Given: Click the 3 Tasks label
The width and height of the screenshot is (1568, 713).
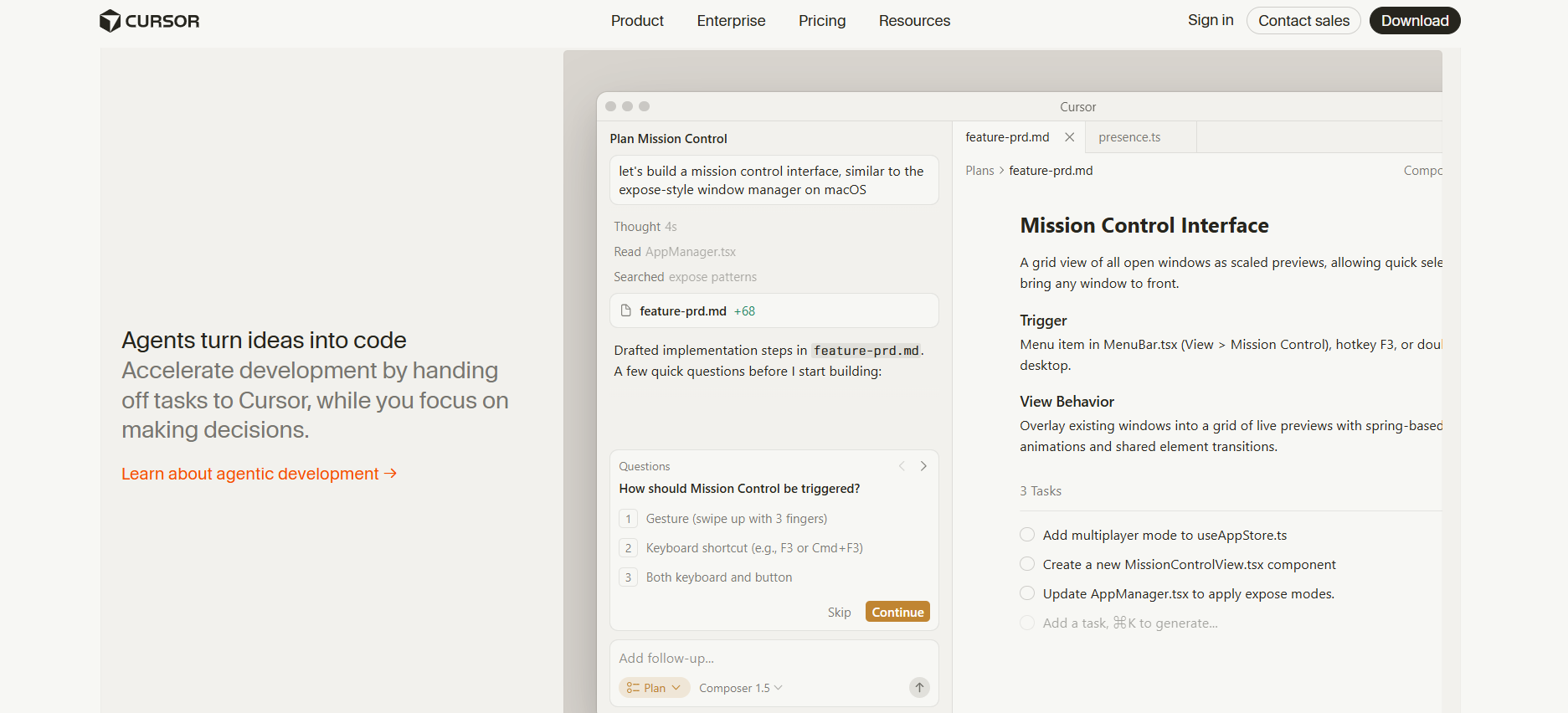Looking at the screenshot, I should [1041, 491].
